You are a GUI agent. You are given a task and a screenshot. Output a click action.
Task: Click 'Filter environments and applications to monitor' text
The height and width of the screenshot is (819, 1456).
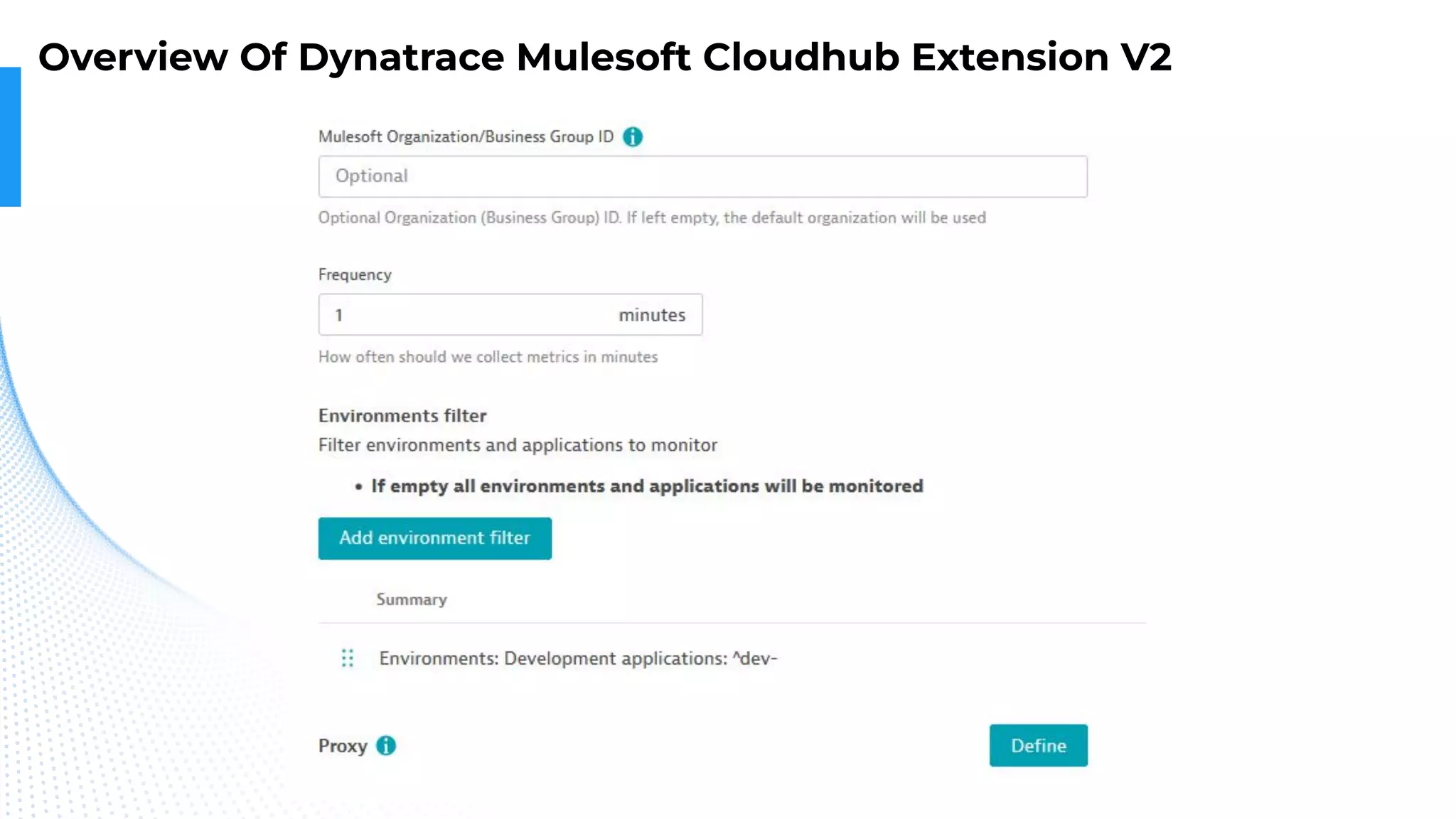pyautogui.click(x=518, y=445)
